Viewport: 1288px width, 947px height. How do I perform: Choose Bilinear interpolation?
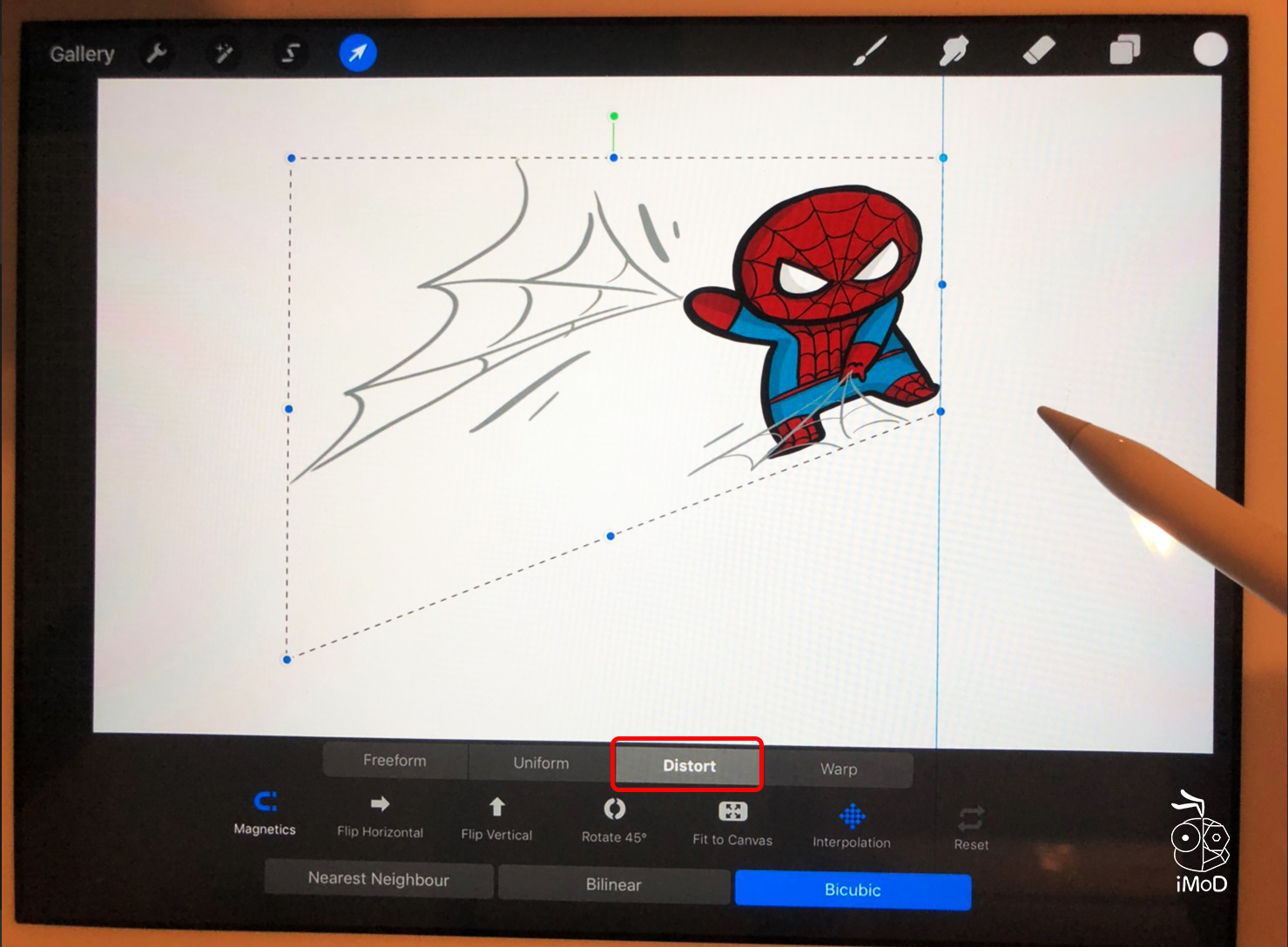coord(613,885)
